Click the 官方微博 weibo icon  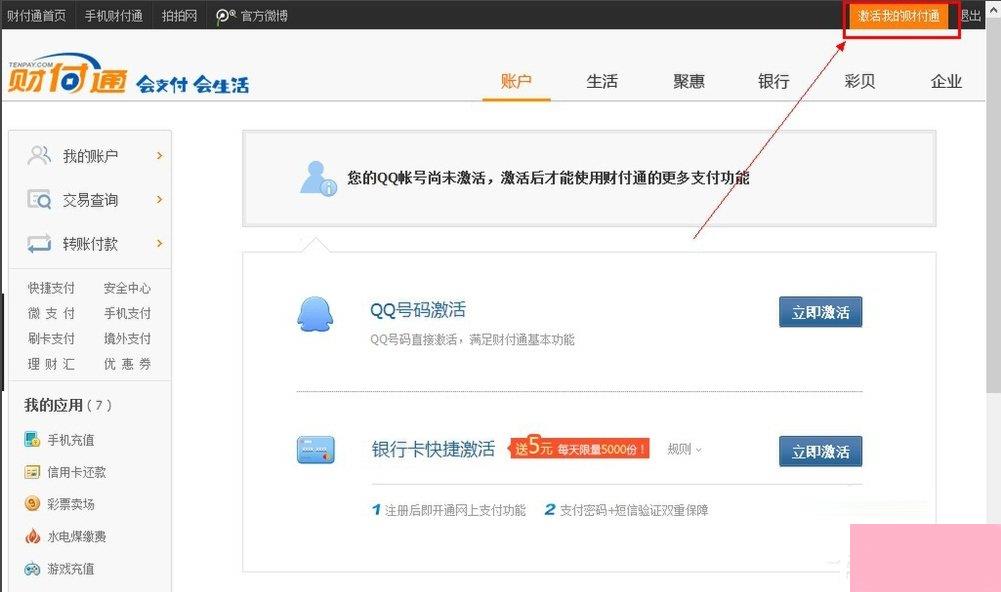[225, 16]
